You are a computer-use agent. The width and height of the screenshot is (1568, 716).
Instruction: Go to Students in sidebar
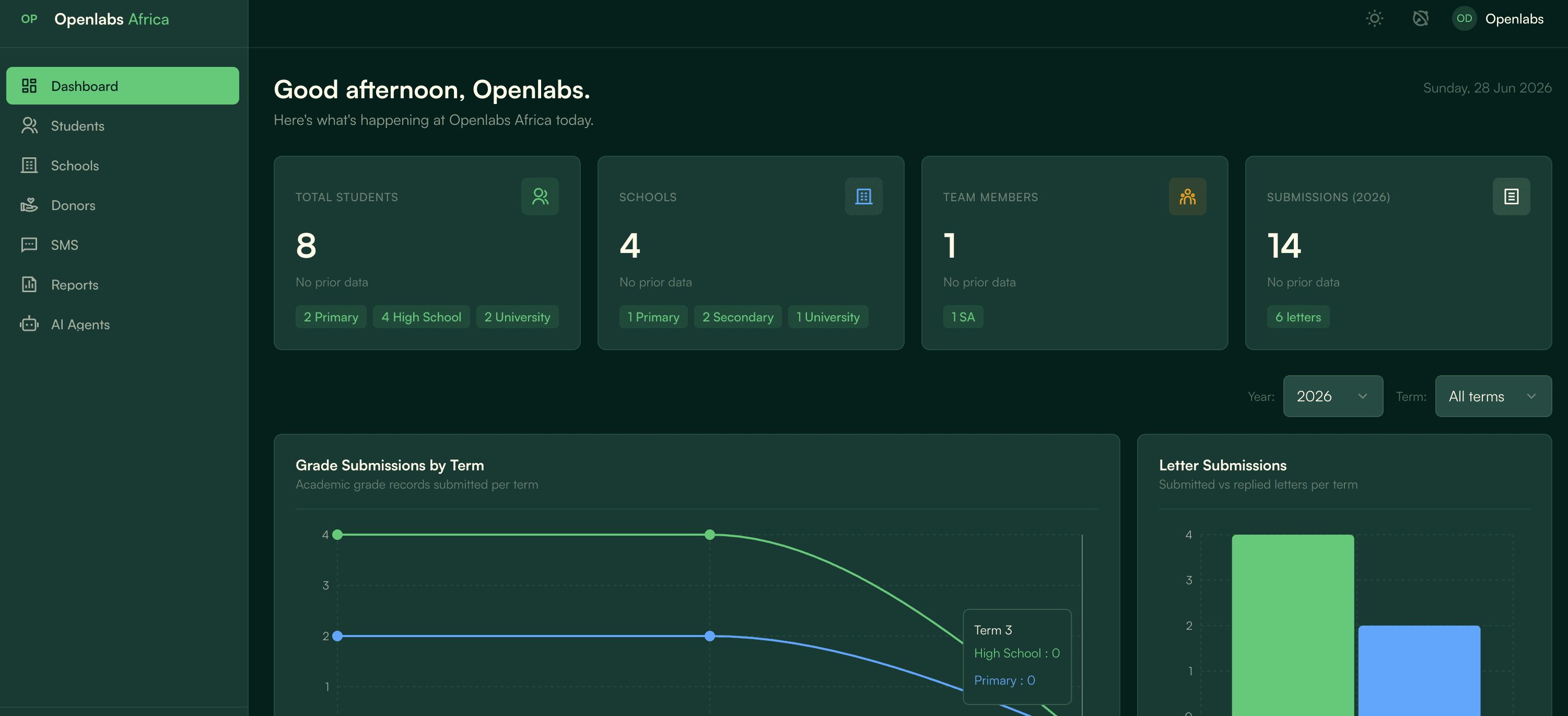(x=122, y=125)
